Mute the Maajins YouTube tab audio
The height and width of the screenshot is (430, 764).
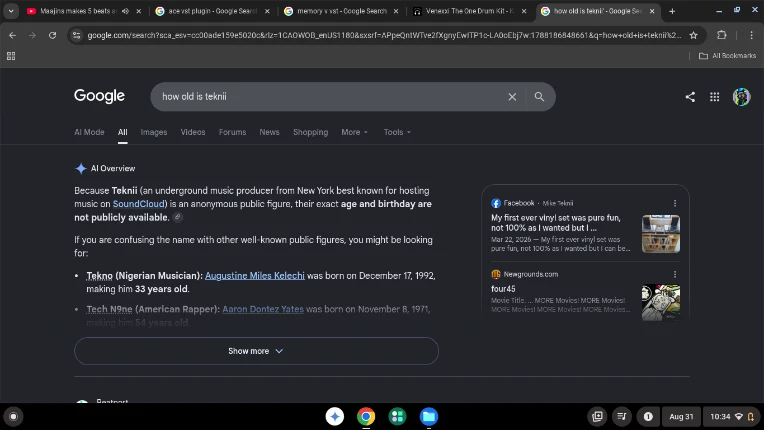125,11
